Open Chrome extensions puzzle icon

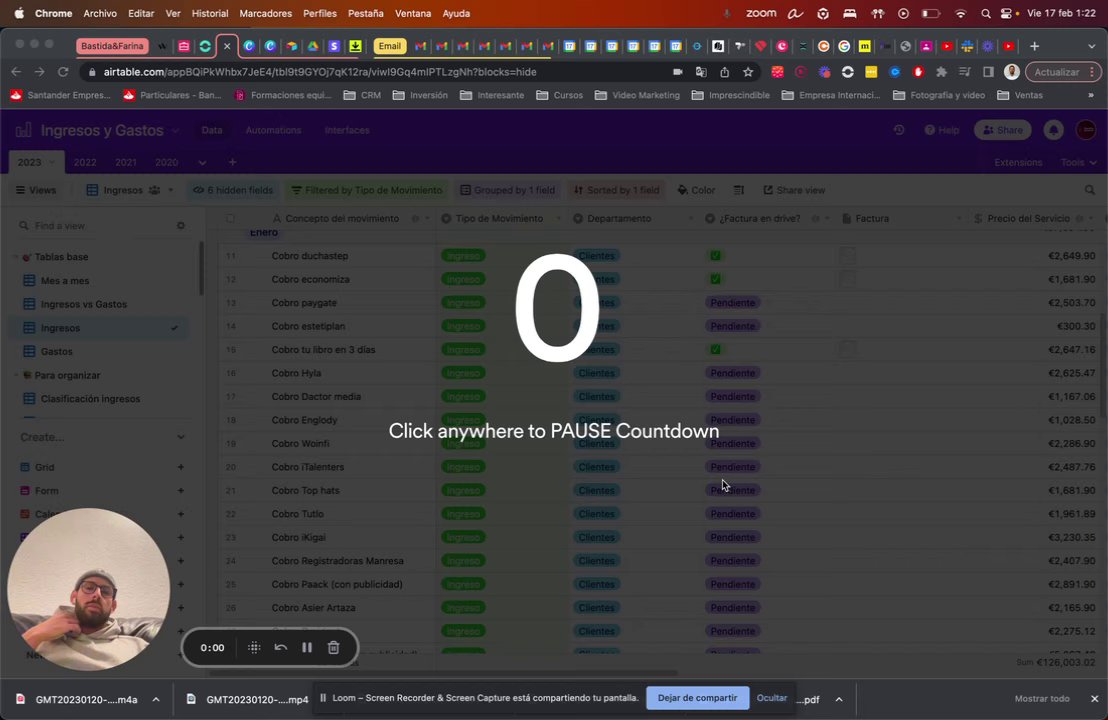point(941,72)
